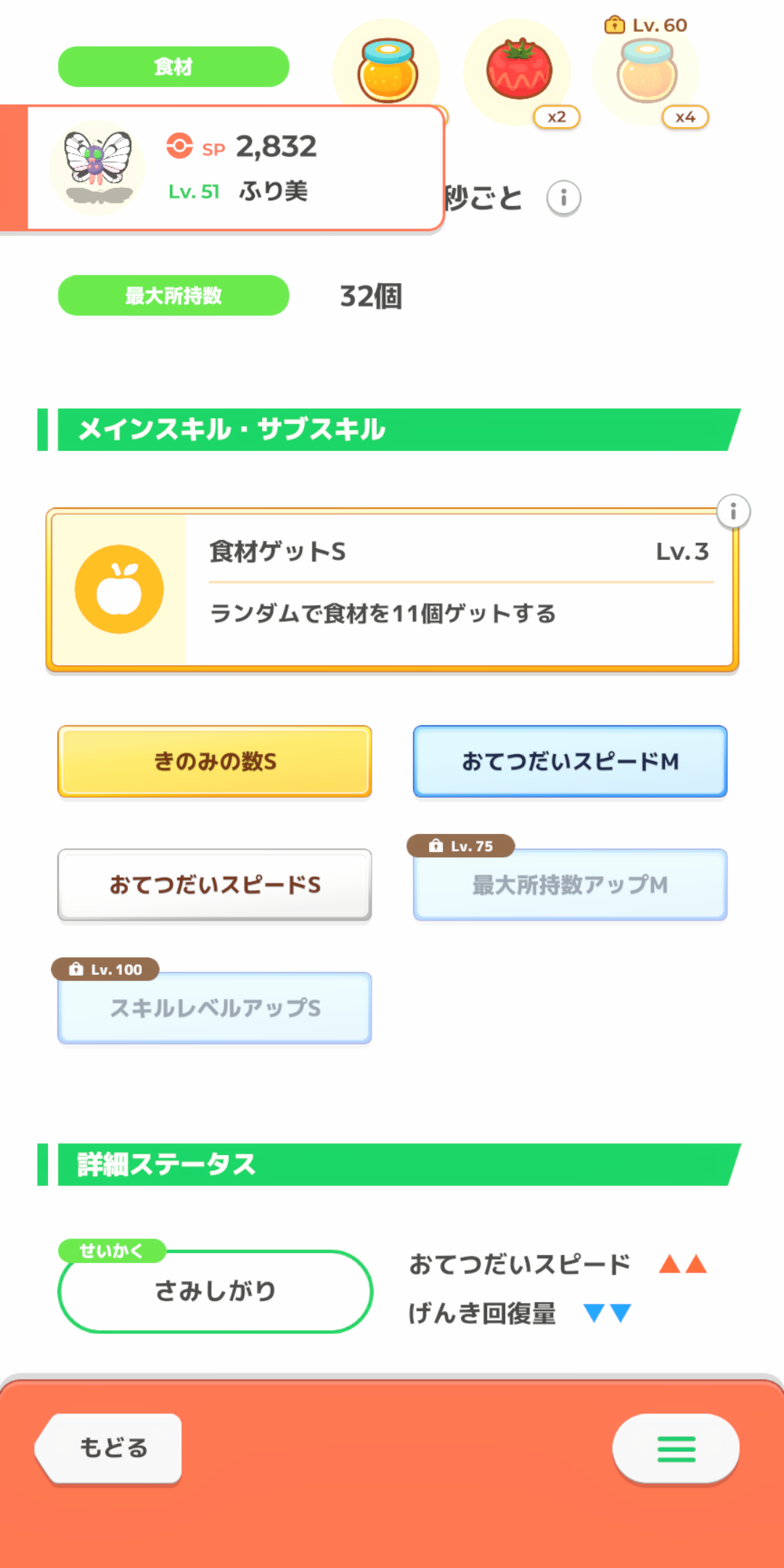Select おてつだいスピードS sub skill
Screen dimensions: 784x1568
[215, 885]
